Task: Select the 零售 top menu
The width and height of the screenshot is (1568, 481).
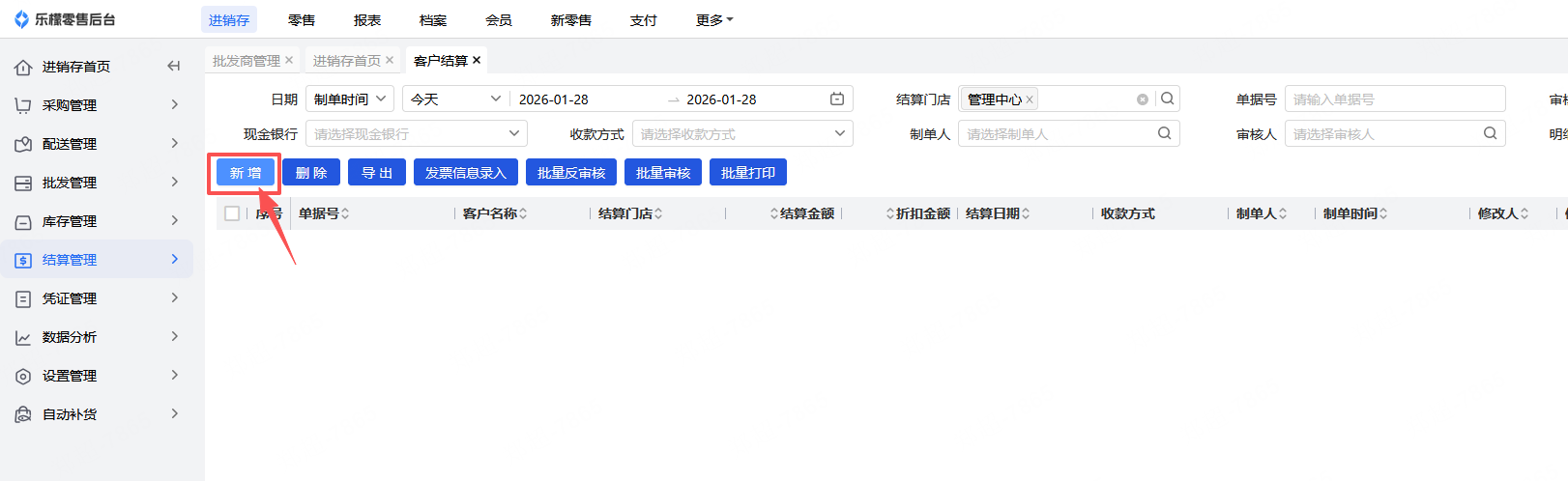Action: [x=302, y=20]
